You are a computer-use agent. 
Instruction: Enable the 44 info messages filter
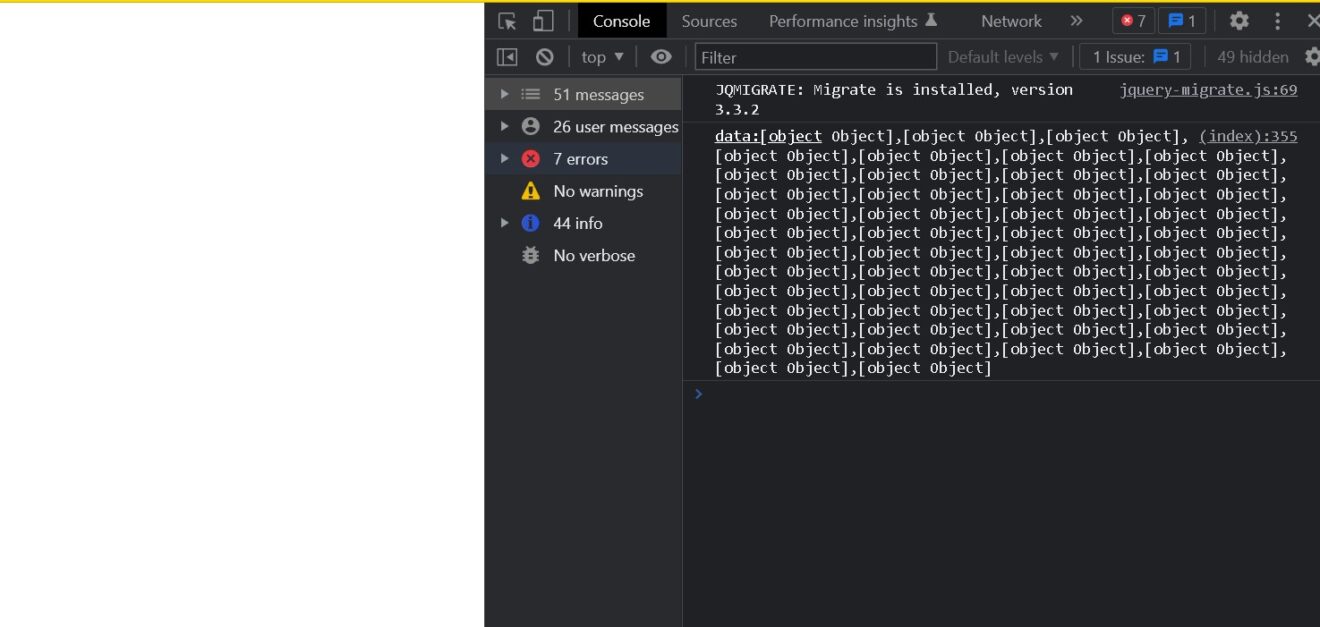577,223
